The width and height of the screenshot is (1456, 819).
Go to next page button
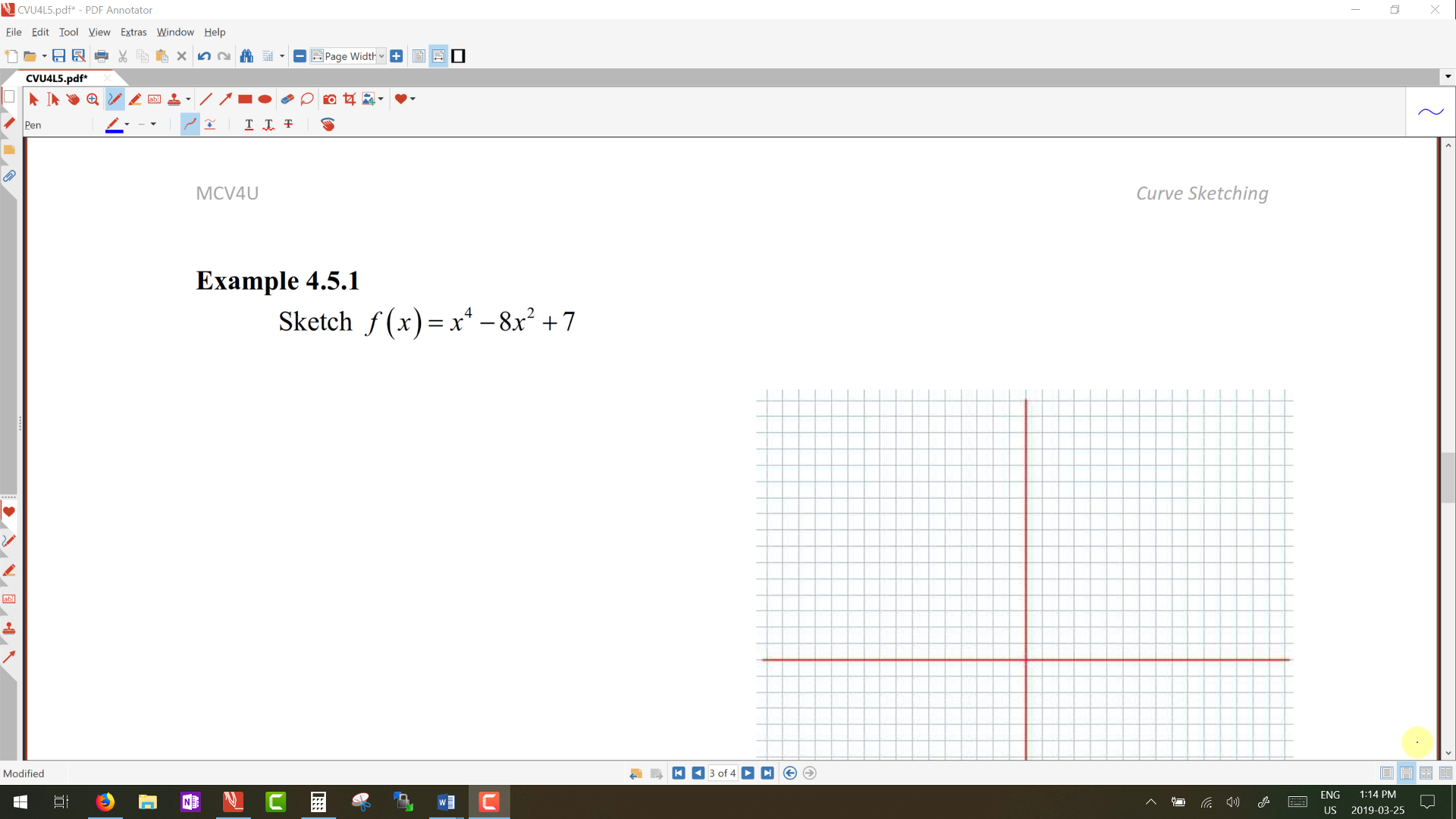tap(748, 773)
